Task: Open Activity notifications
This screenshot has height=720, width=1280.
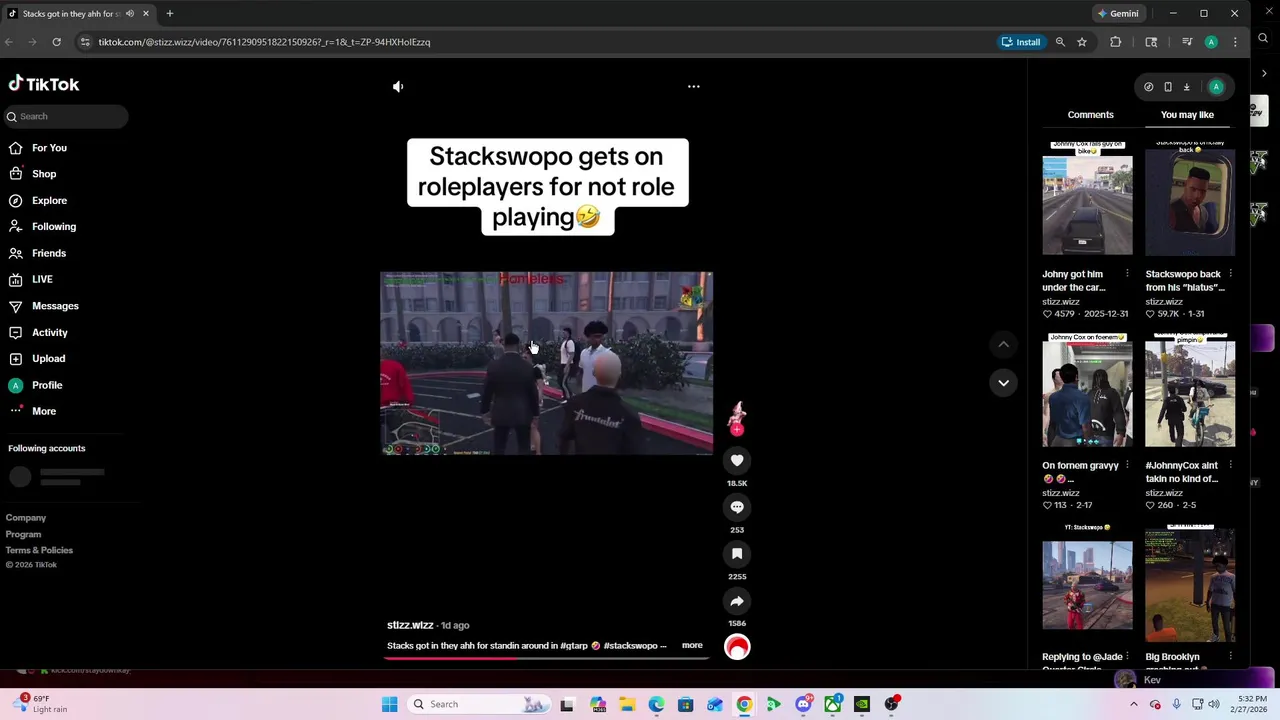Action: 50,333
